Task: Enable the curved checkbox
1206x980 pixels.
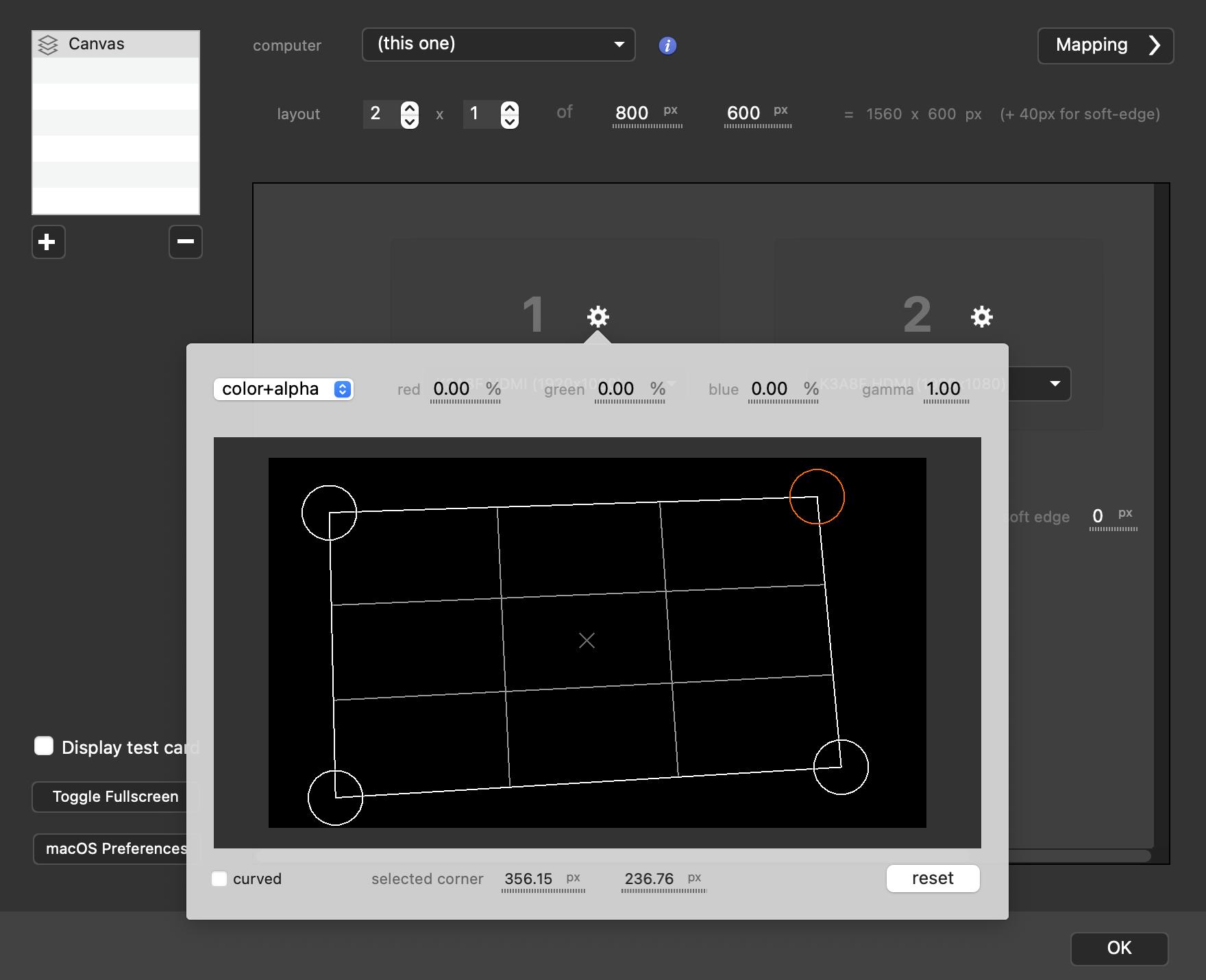Action: tap(219, 879)
